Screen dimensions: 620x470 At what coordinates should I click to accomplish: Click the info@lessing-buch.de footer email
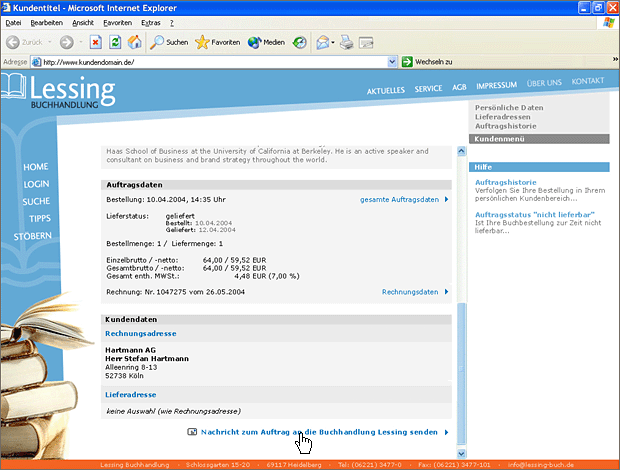point(541,465)
